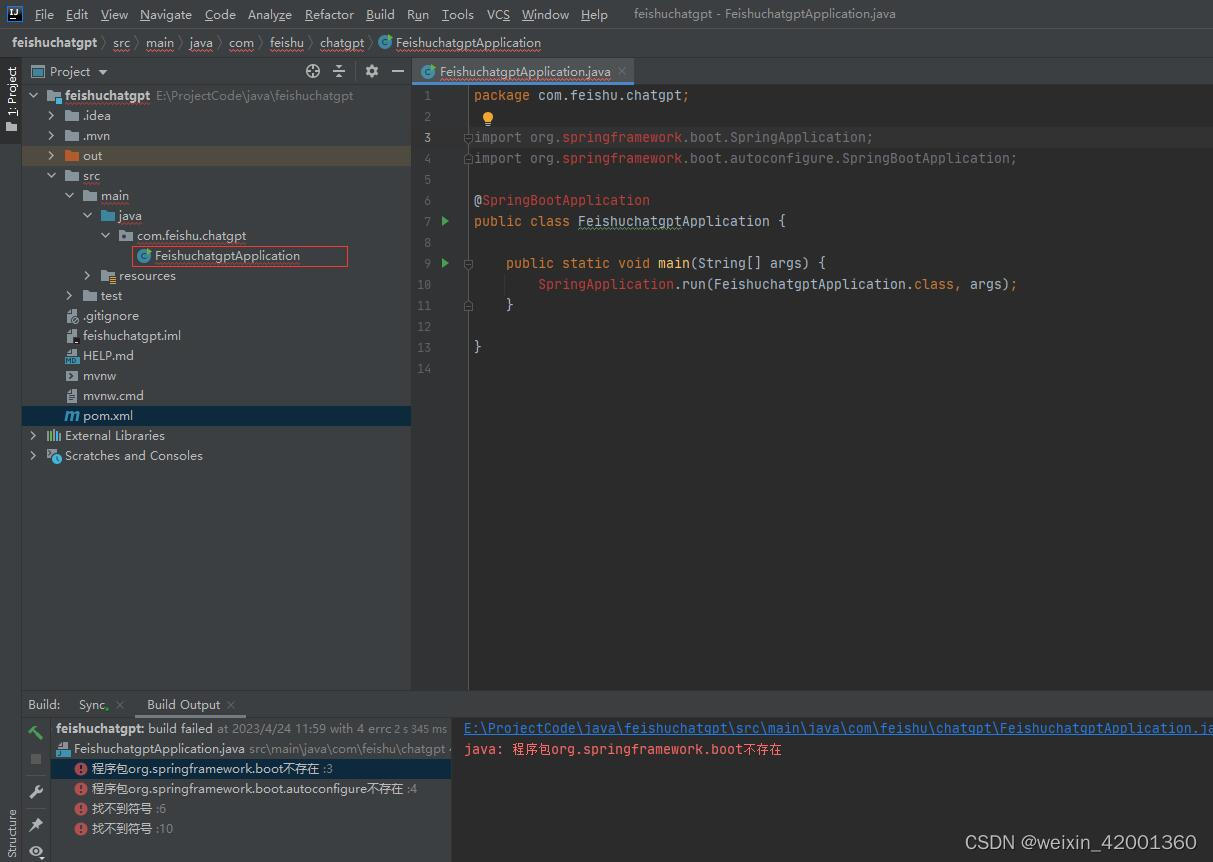Viewport: 1213px width, 862px height.
Task: Toggle Collapse All in Project panel
Action: point(339,71)
